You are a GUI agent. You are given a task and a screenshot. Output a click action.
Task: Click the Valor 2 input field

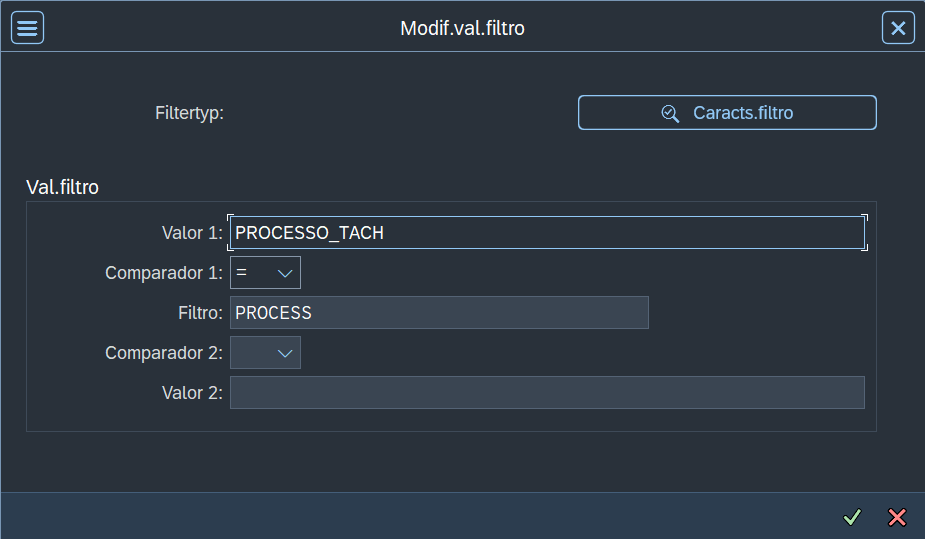pos(546,393)
